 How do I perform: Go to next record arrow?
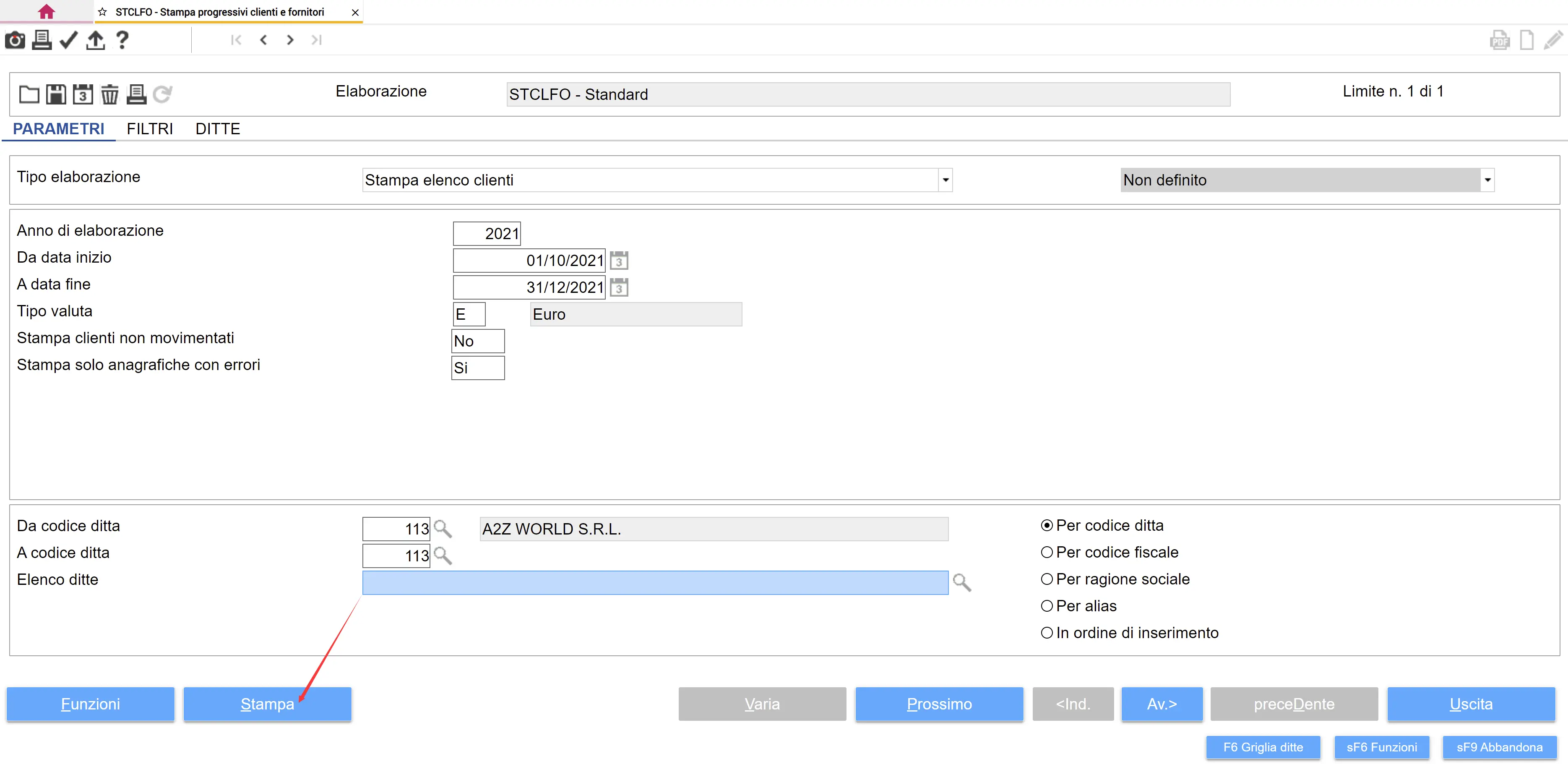click(290, 40)
